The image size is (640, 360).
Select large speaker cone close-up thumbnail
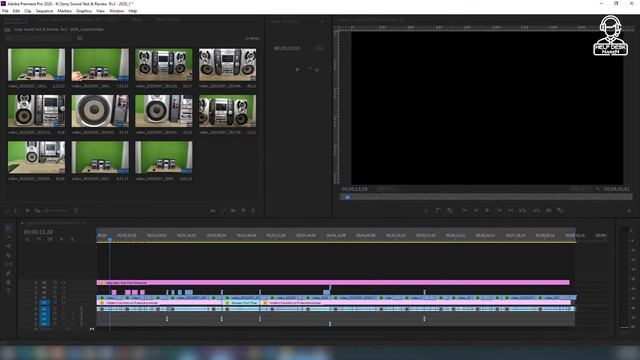pos(100,111)
